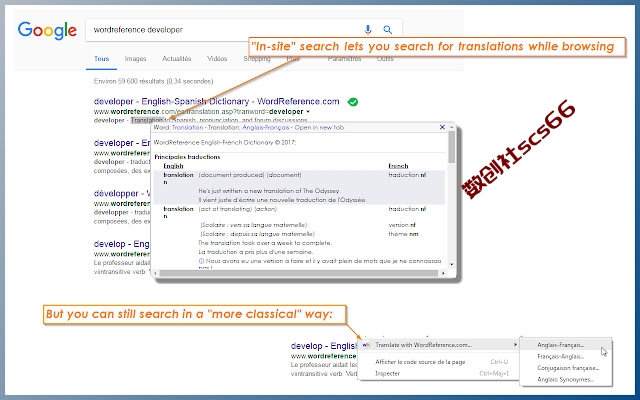Open the Actualités tab
Image resolution: width=640 pixels, height=400 pixels.
(x=176, y=59)
